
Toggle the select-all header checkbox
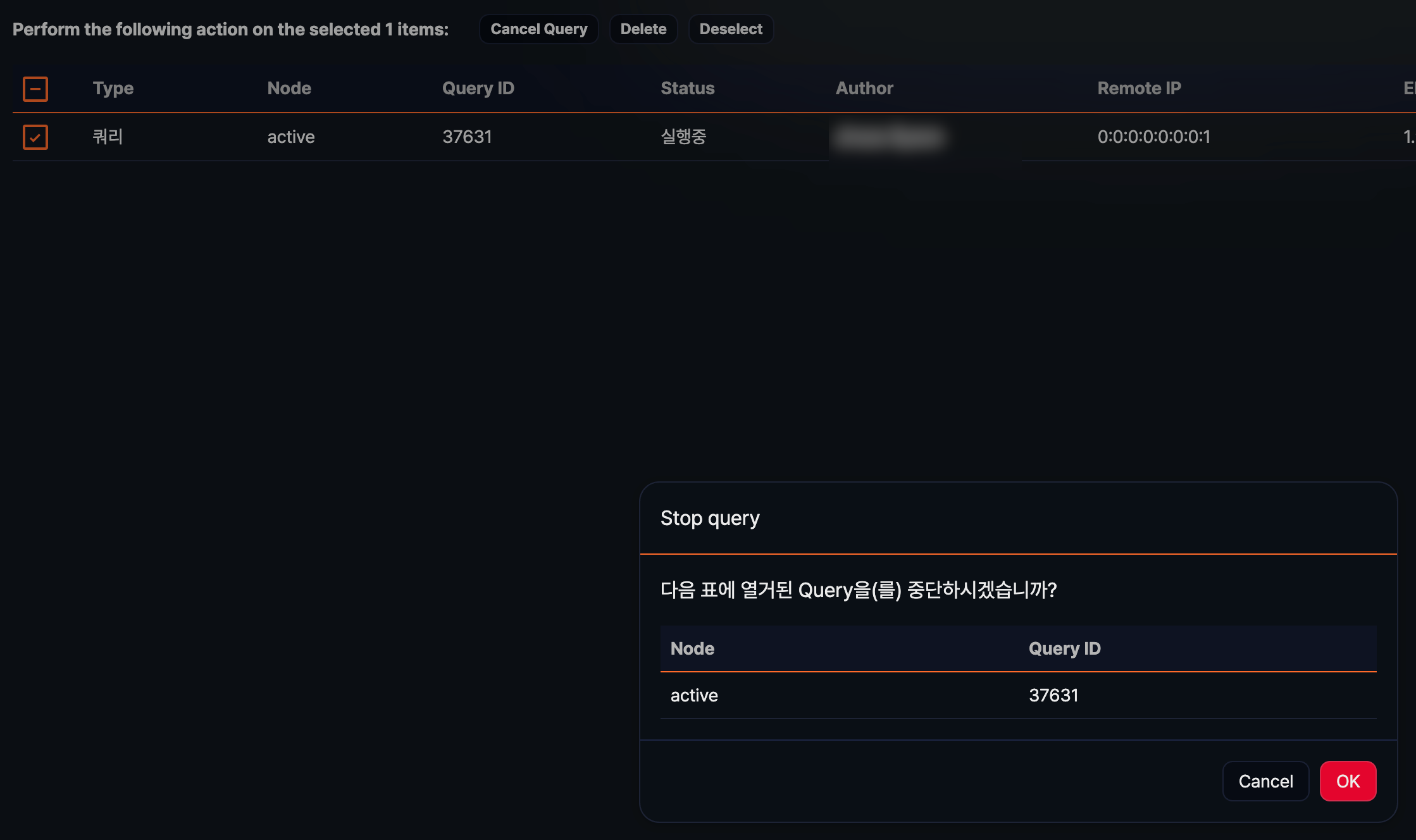(35, 89)
